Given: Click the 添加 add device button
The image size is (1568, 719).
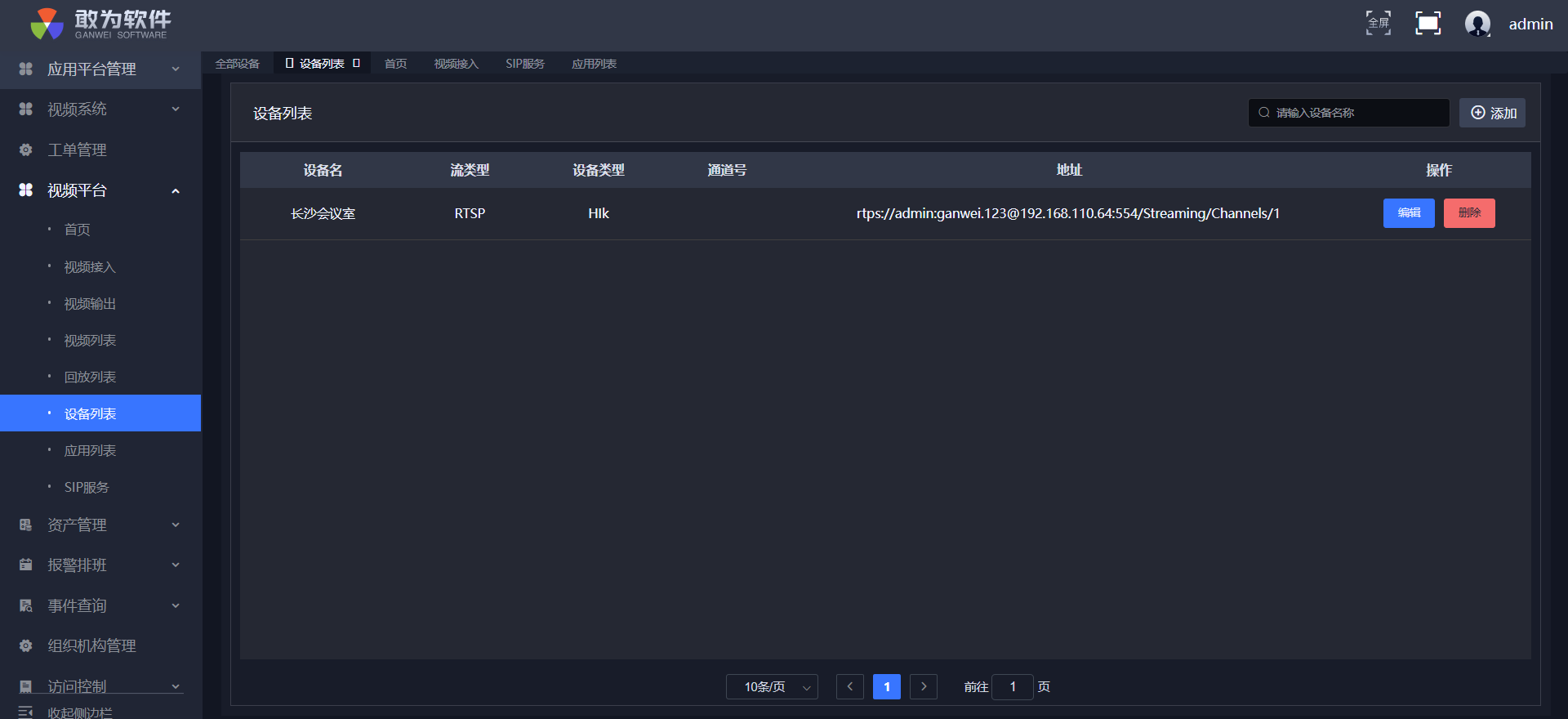Looking at the screenshot, I should pos(1493,113).
